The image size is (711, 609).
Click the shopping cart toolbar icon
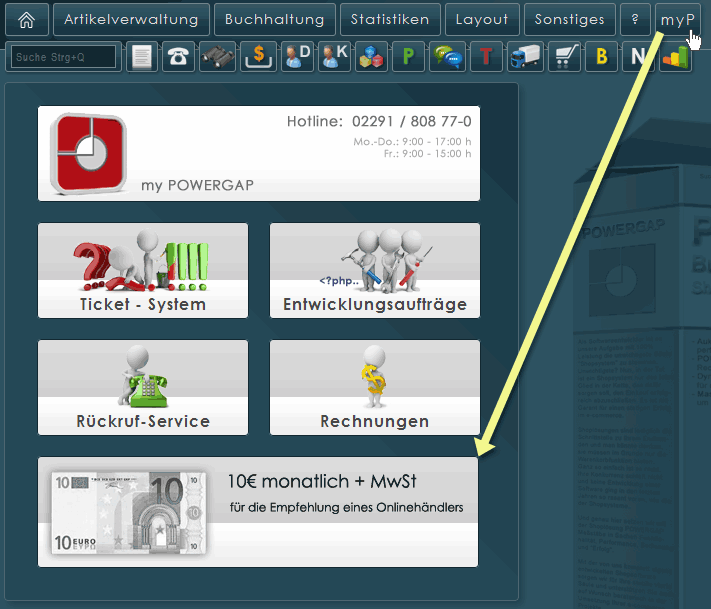(565, 57)
